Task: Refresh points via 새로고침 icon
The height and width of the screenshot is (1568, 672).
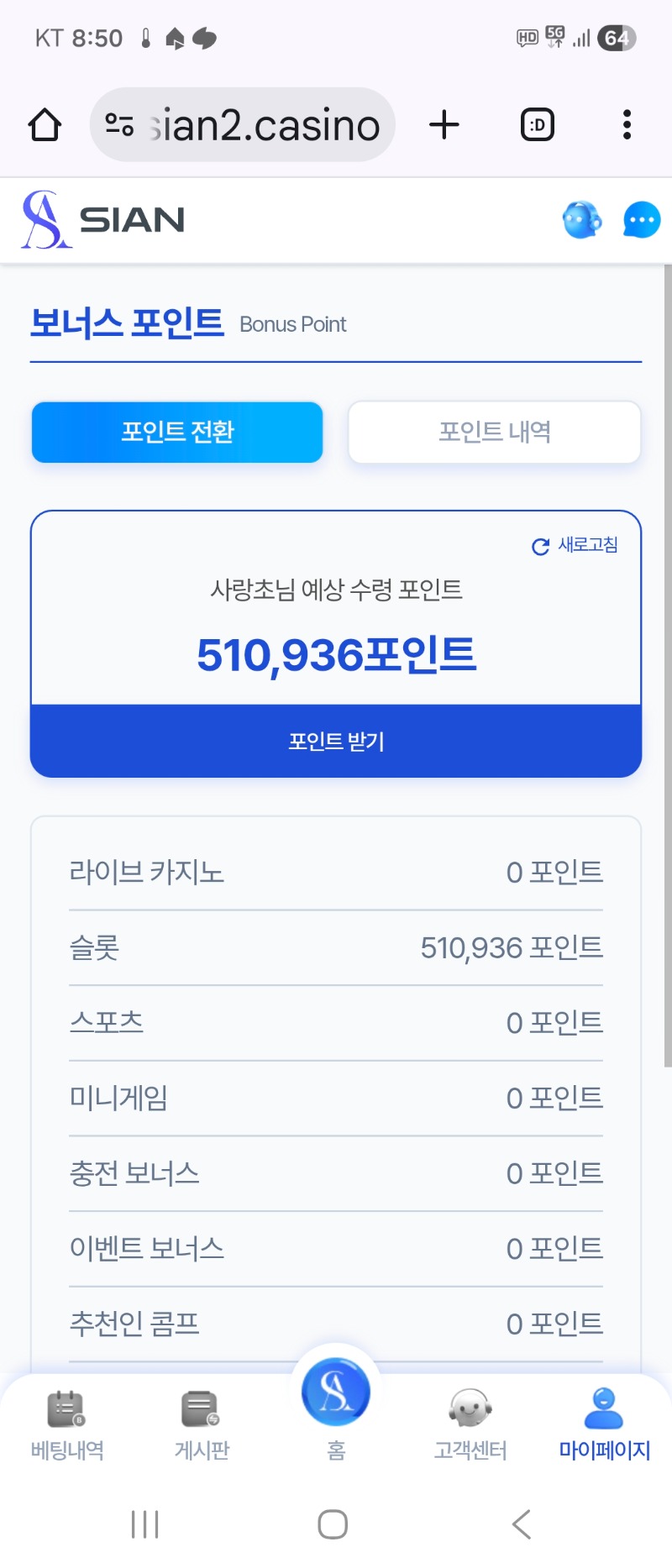Action: tap(541, 547)
